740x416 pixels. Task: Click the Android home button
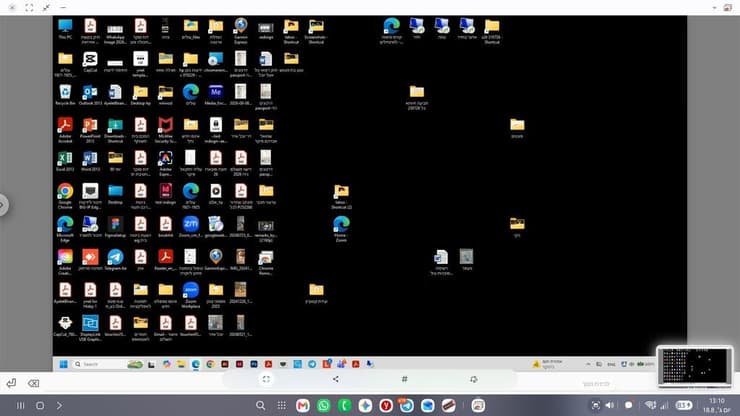click(40, 406)
